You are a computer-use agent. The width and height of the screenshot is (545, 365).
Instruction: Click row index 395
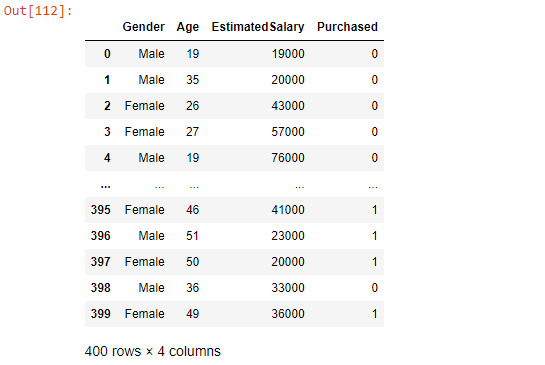click(100, 210)
